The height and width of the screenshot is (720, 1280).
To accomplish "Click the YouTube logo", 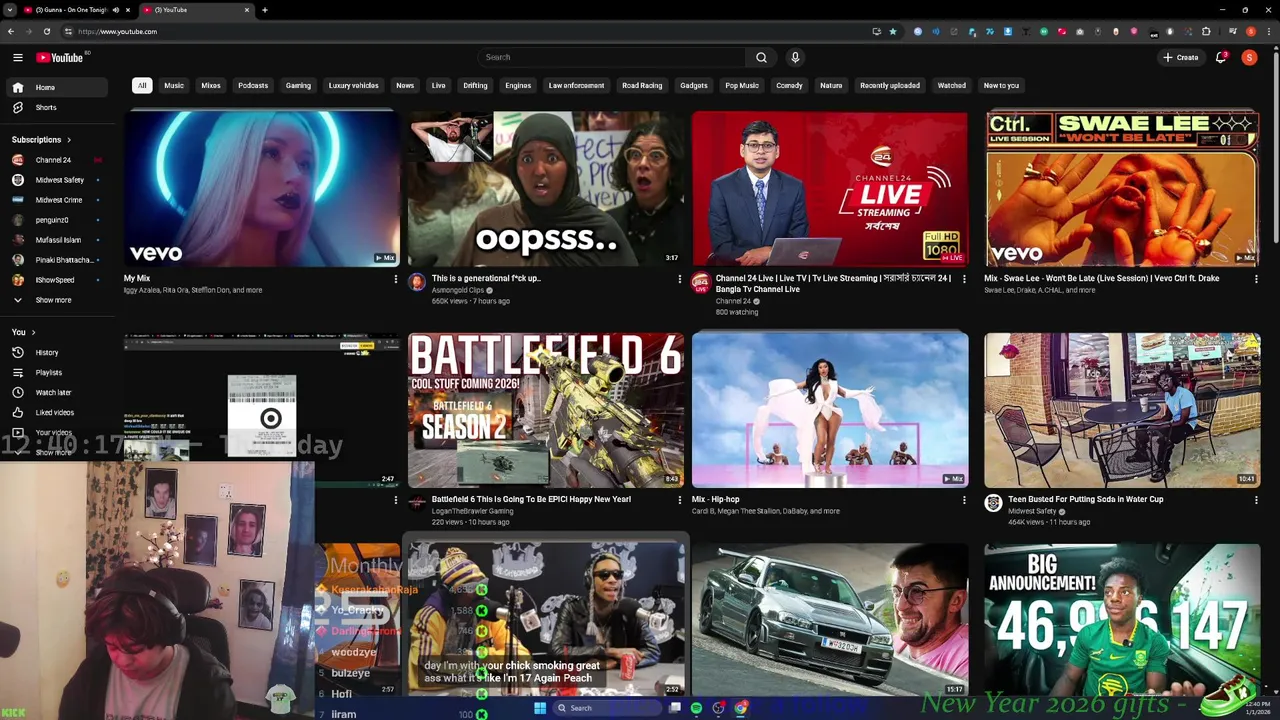I will point(60,57).
